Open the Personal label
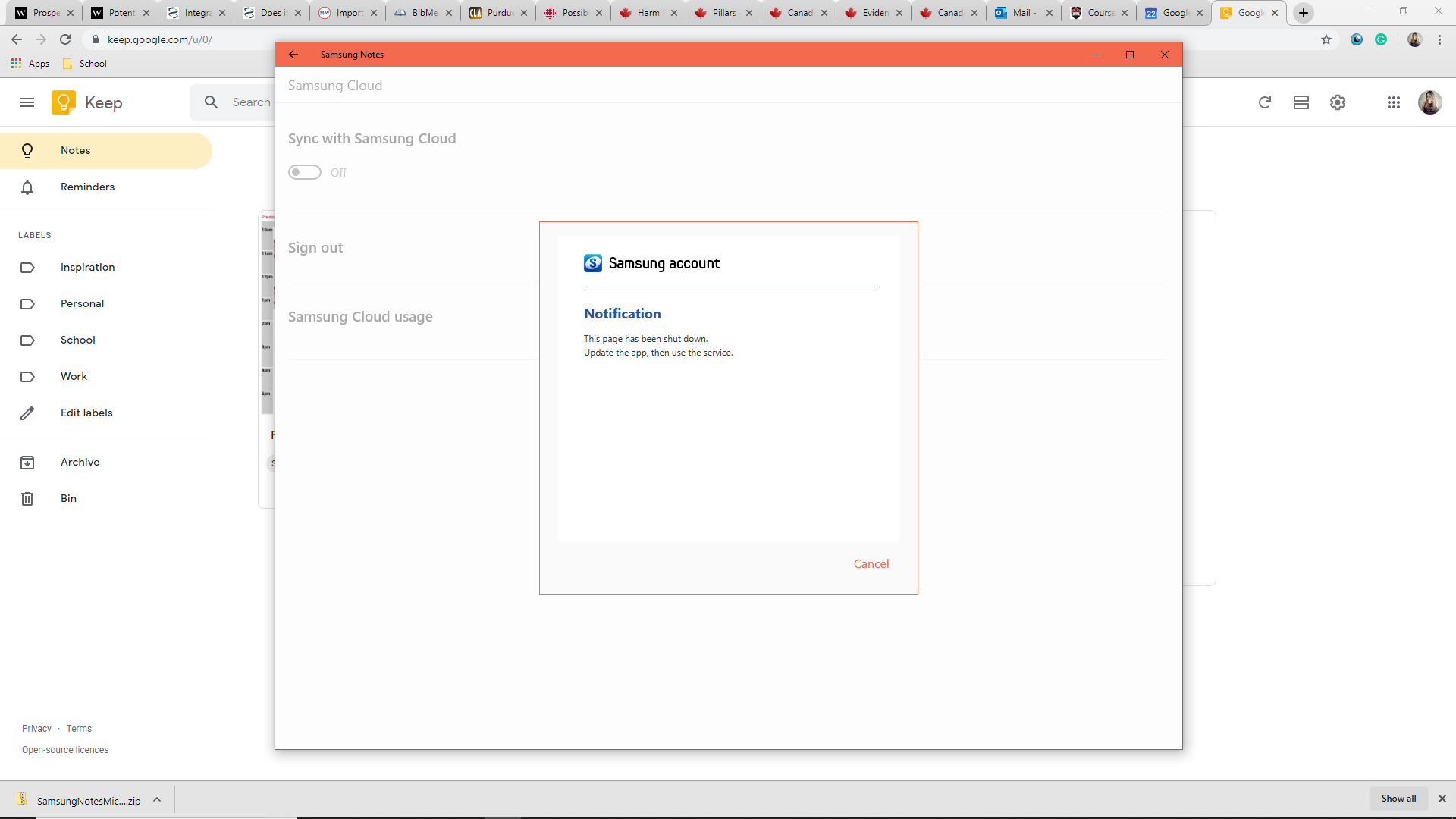The width and height of the screenshot is (1456, 819). tap(106, 303)
